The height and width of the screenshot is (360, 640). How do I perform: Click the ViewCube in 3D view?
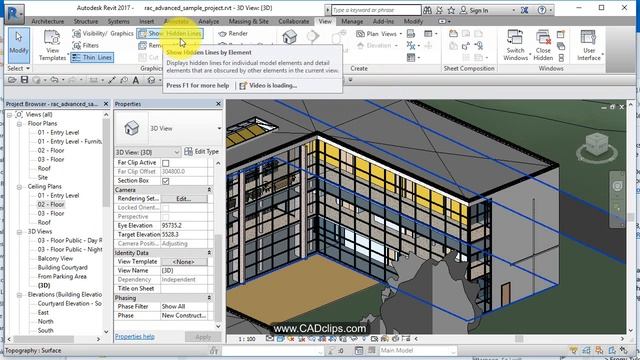click(x=596, y=145)
